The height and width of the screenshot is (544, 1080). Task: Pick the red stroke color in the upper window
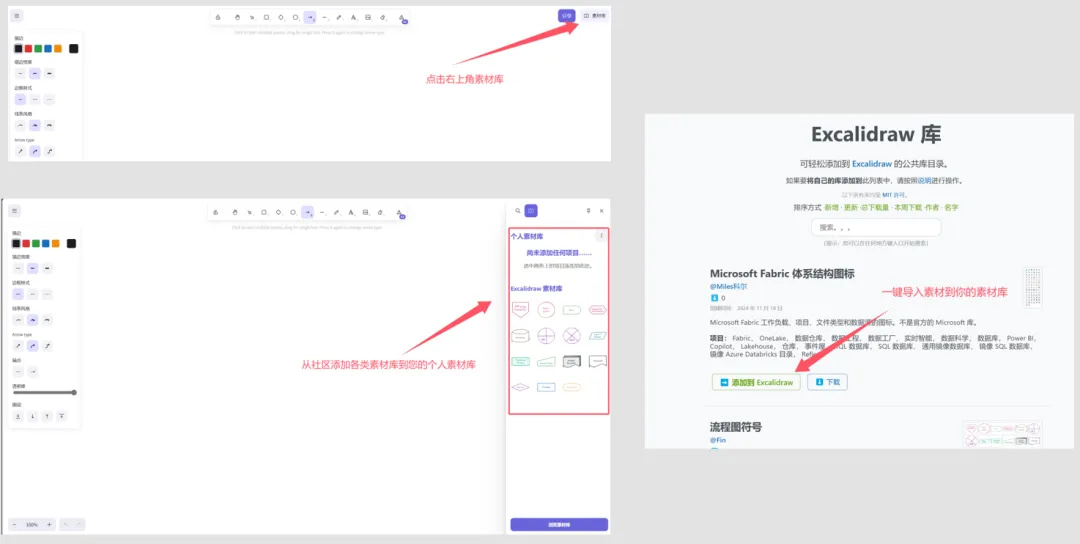[28, 48]
